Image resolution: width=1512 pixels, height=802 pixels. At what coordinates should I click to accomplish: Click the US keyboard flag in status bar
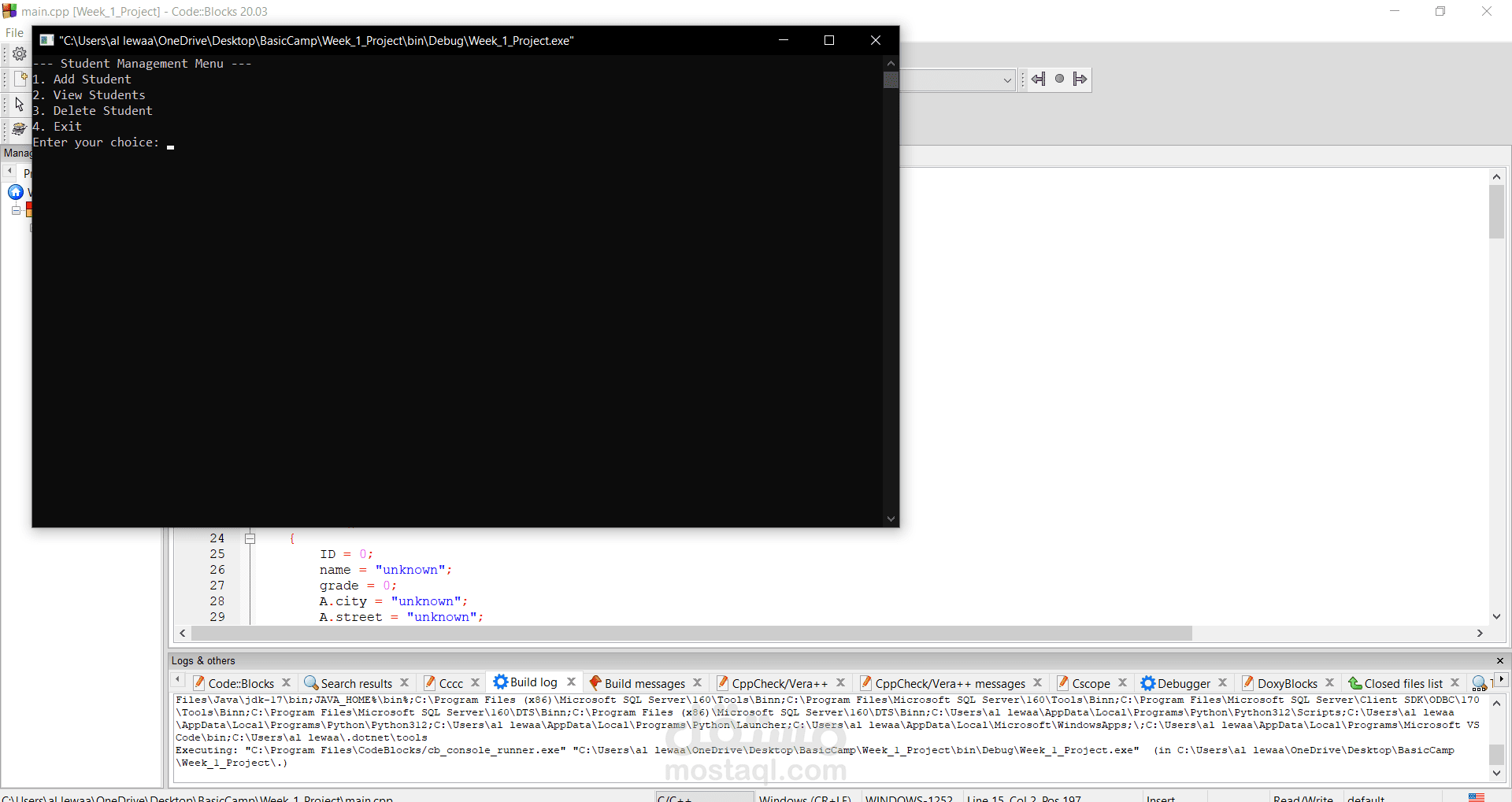pos(1477,798)
